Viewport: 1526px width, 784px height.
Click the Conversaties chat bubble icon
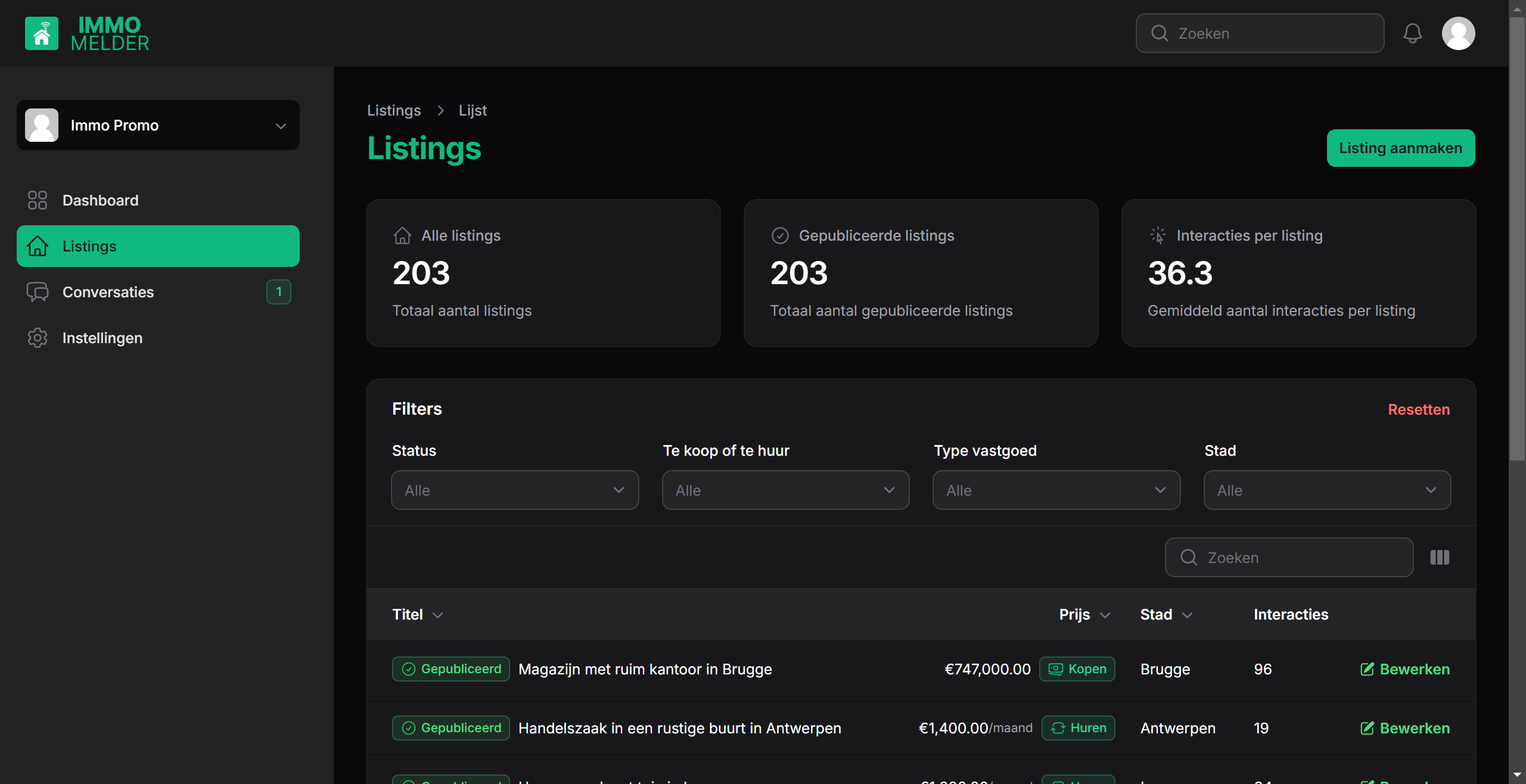pos(38,292)
